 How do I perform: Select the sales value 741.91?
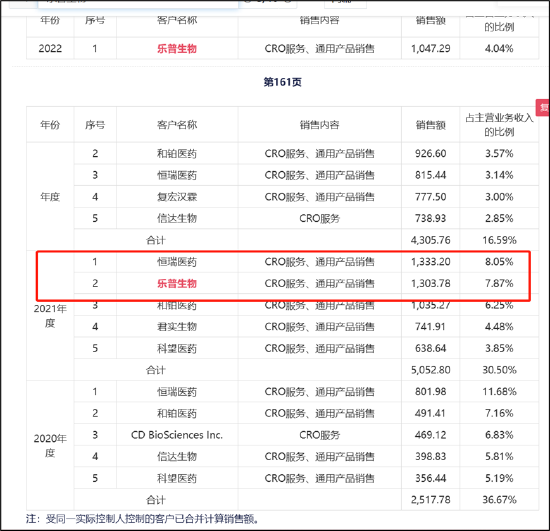(x=431, y=327)
